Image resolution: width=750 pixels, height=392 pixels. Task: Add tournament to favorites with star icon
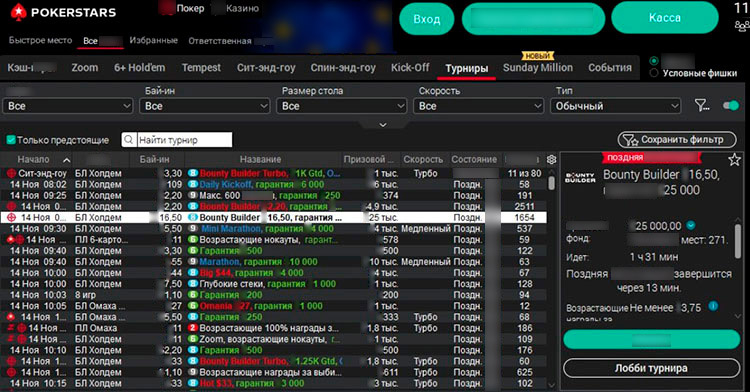735,160
